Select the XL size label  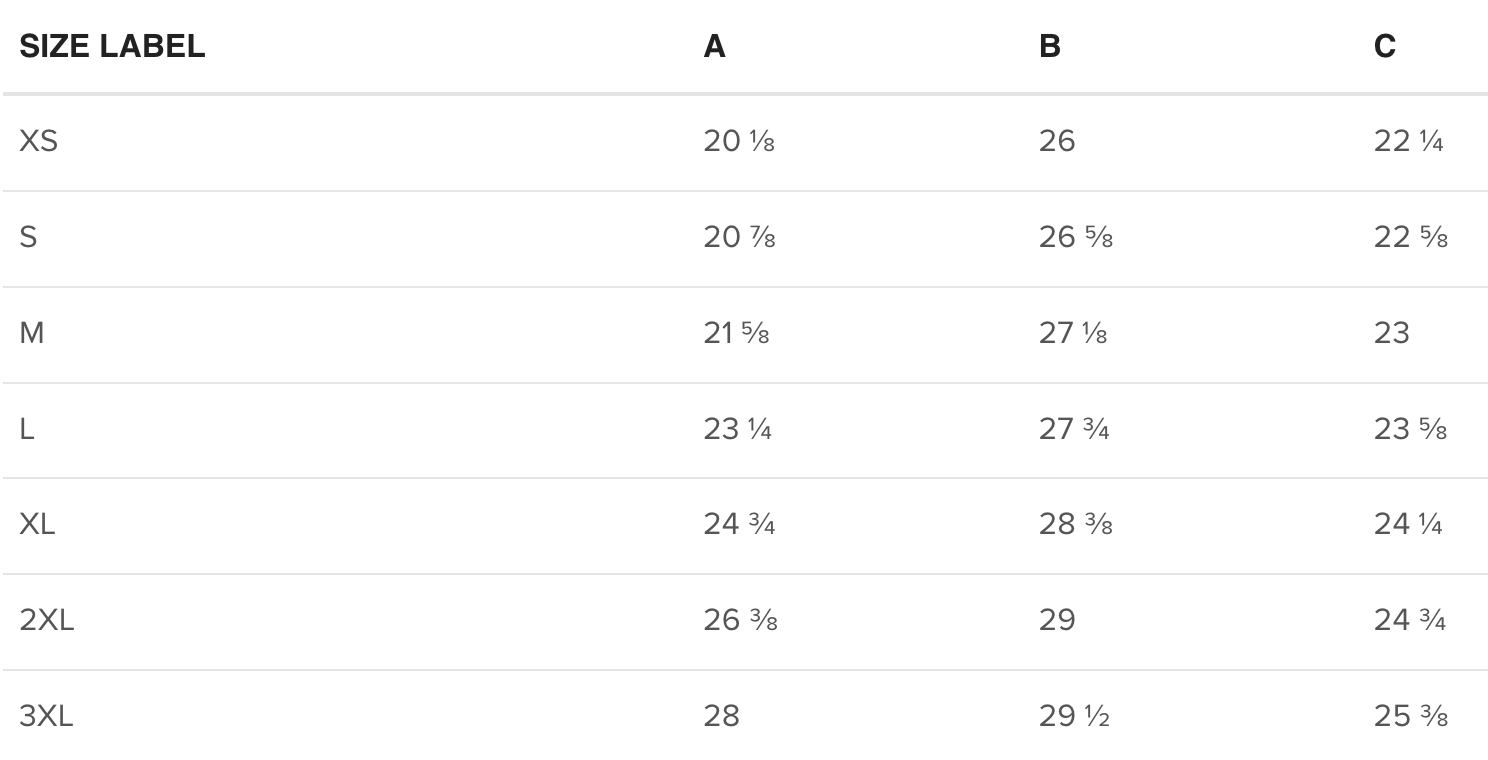[x=37, y=524]
